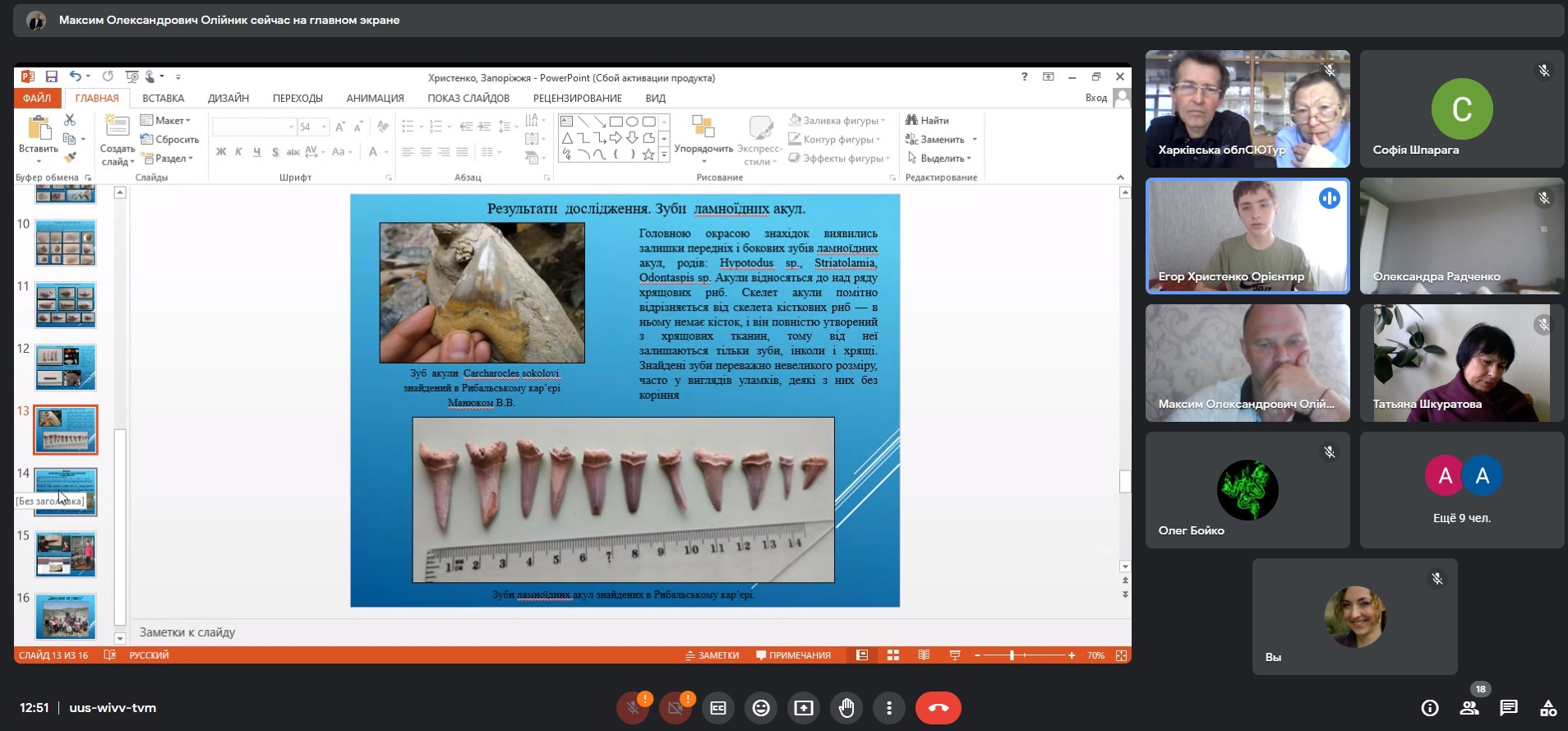Open the chat panel icon
The image size is (1568, 731).
[x=1508, y=708]
